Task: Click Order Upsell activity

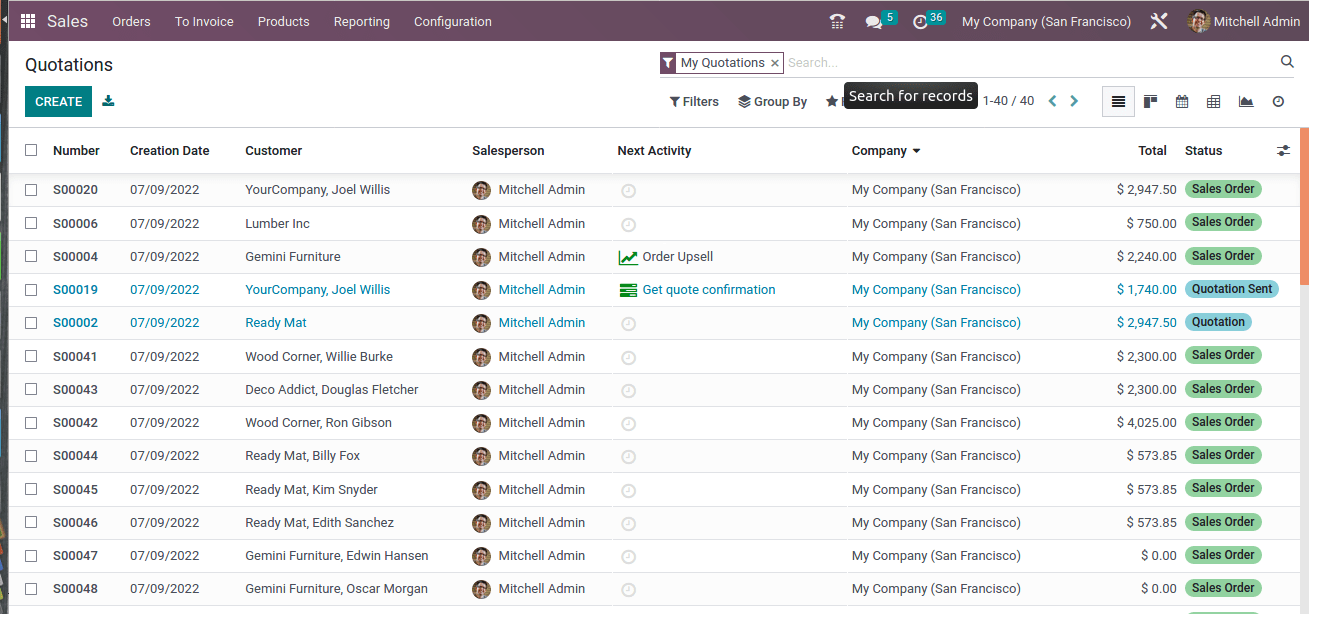Action: point(678,257)
